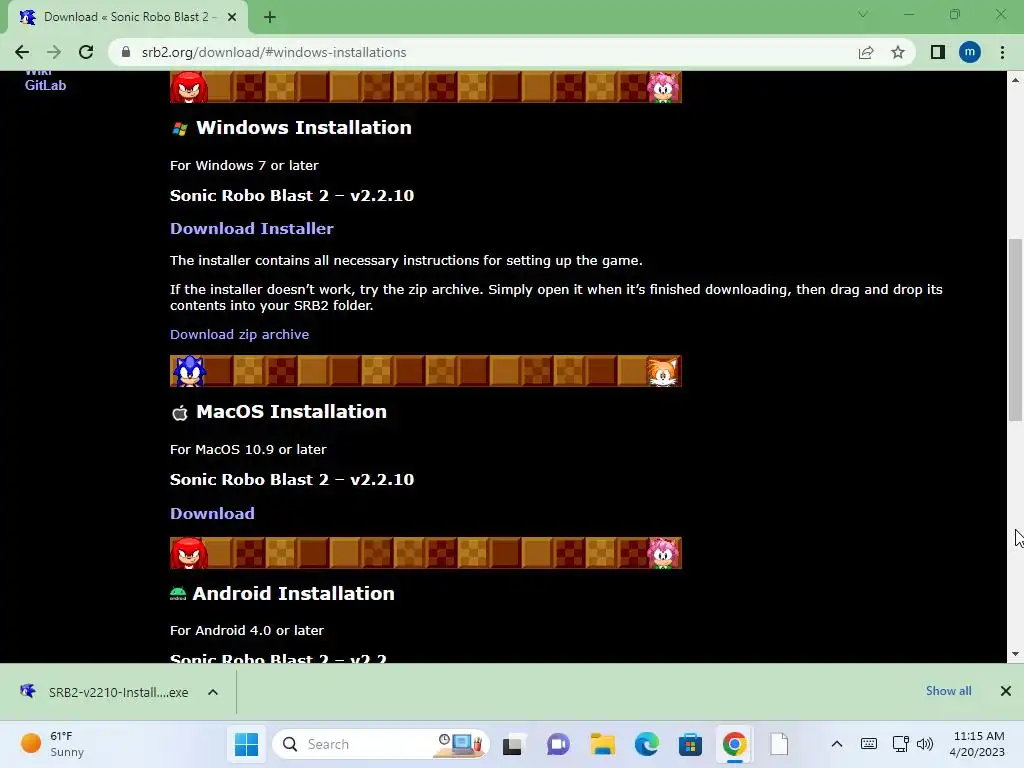The height and width of the screenshot is (768, 1024).
Task: Open network settings from the tray
Action: 901,744
